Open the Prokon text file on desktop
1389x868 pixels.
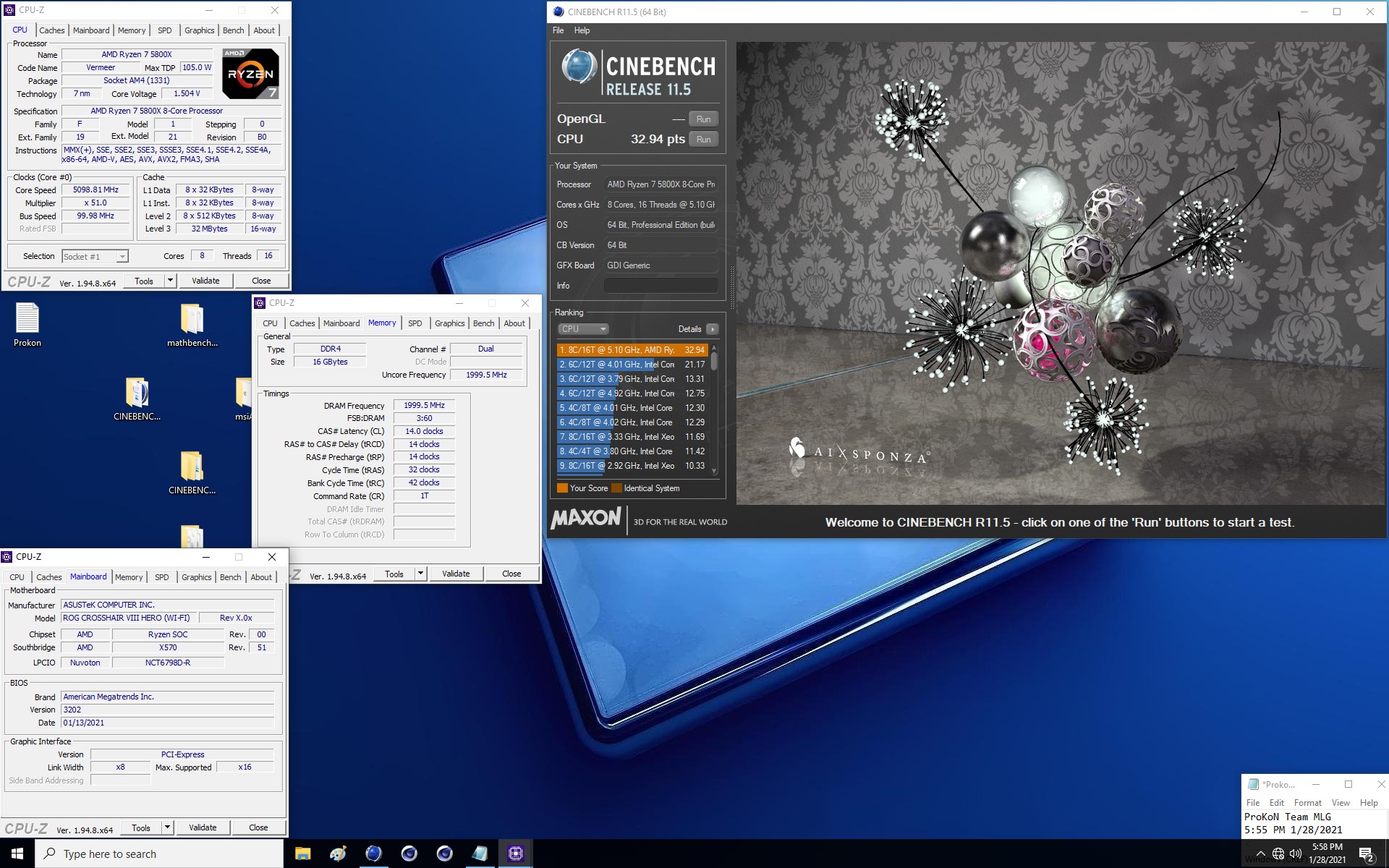[x=27, y=324]
